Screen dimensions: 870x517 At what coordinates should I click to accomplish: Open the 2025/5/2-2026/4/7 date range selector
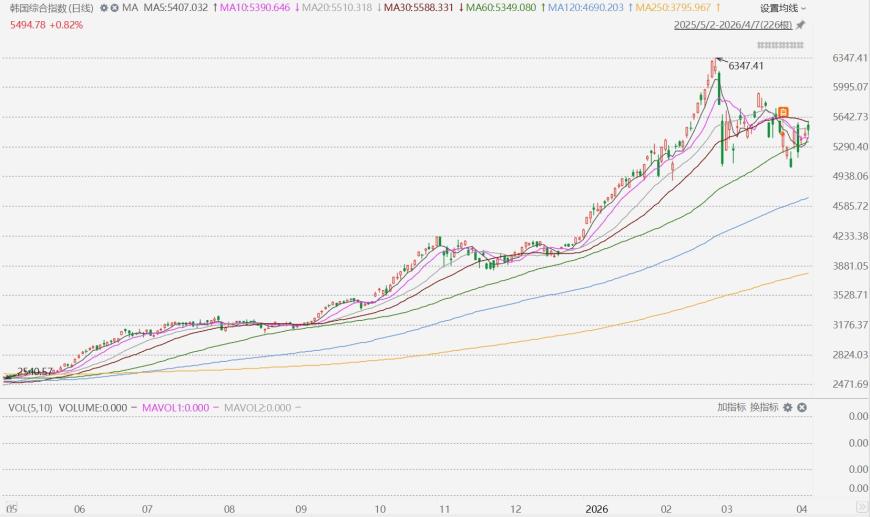(x=734, y=23)
